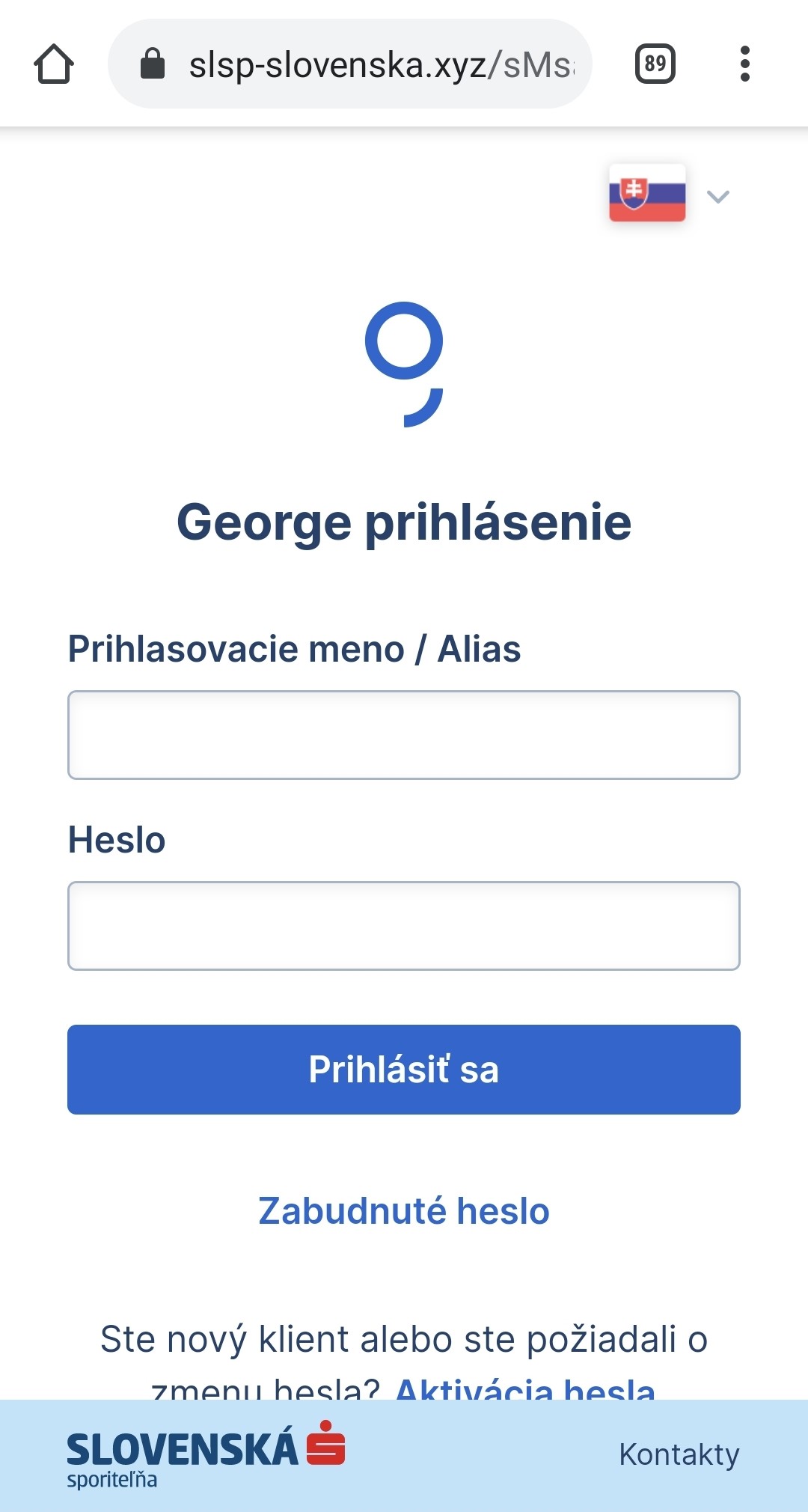
Task: Focus the Prihlasovacie meno / Alias field
Action: [x=404, y=735]
